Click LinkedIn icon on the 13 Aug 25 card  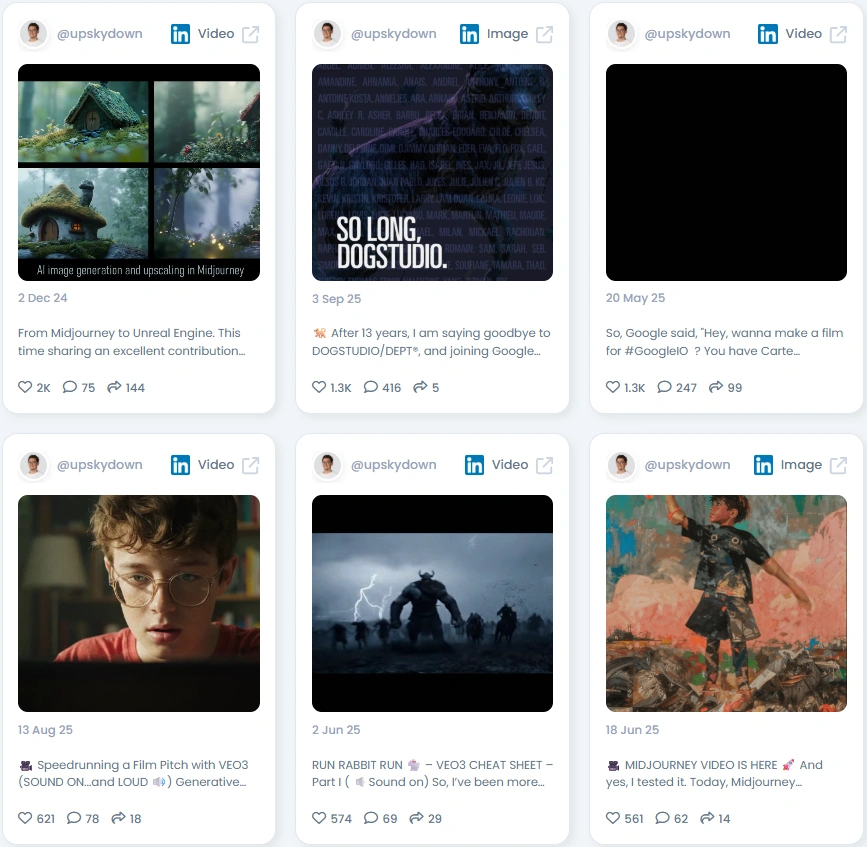180,465
